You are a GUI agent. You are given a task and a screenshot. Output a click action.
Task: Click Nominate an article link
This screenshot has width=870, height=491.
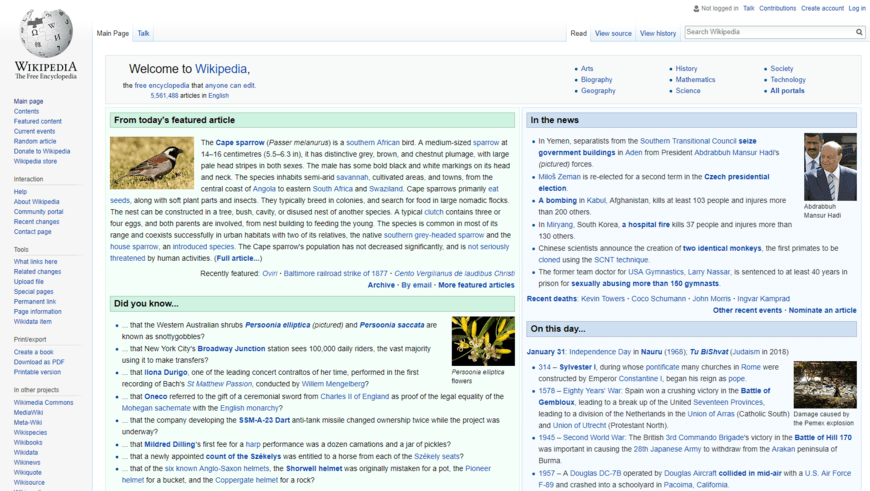(822, 311)
